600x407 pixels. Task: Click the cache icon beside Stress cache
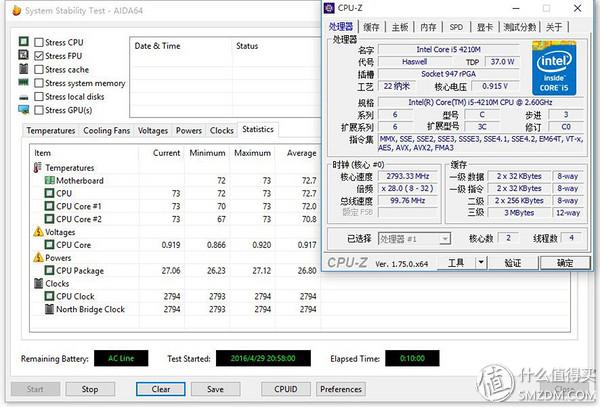[24, 68]
